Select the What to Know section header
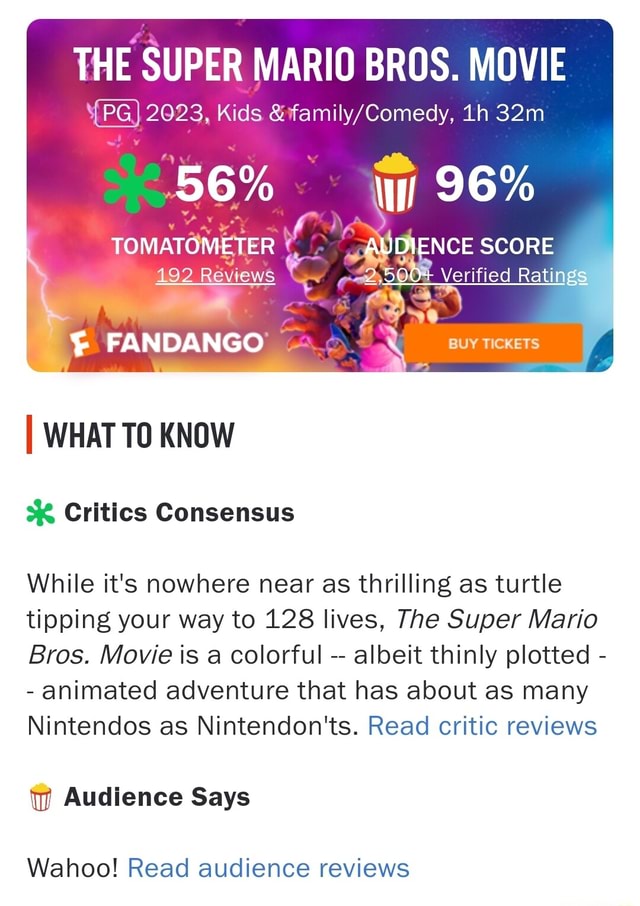The image size is (640, 906). 138,435
